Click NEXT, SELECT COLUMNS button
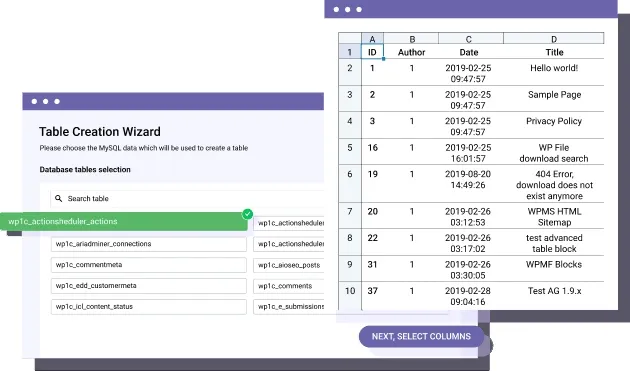Image resolution: width=630 pixels, height=371 pixels. coord(421,336)
